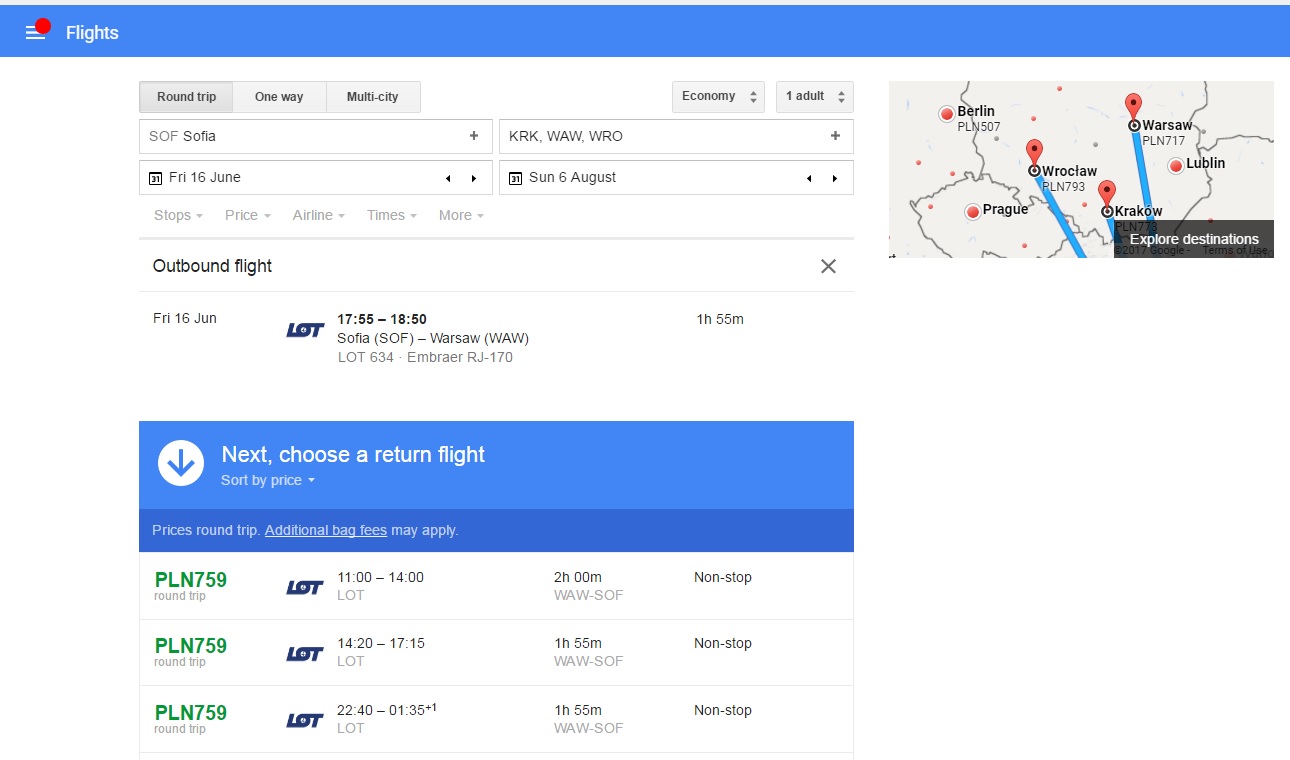Open the hamburger main menu
The image size is (1290, 760).
[x=36, y=33]
